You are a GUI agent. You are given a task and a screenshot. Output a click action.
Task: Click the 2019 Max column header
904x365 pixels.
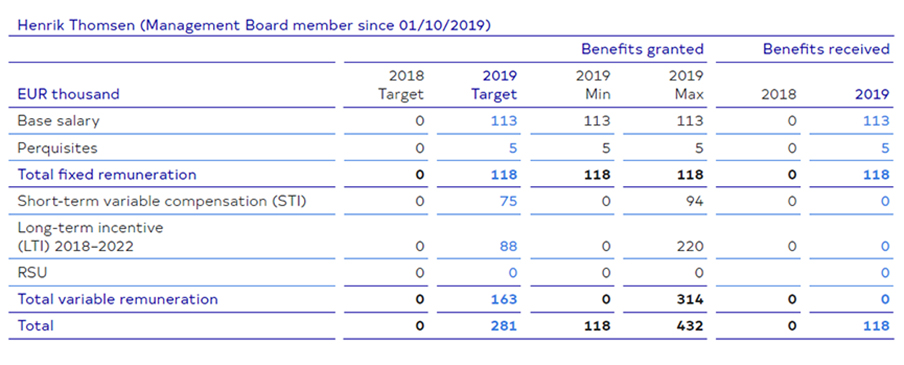686,85
